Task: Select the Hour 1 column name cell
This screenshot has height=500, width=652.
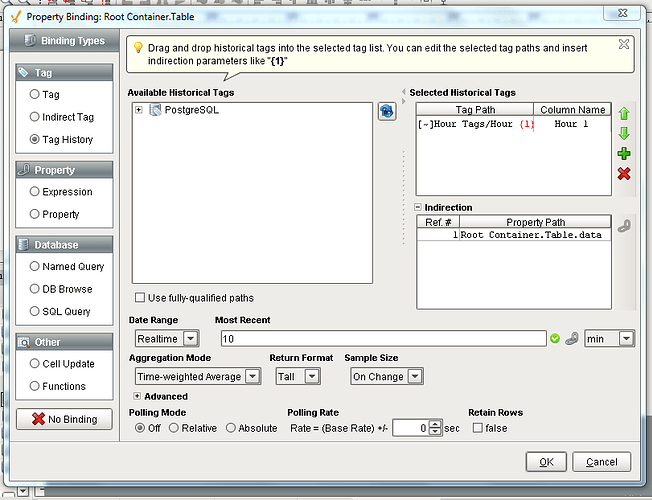Action: point(572,124)
